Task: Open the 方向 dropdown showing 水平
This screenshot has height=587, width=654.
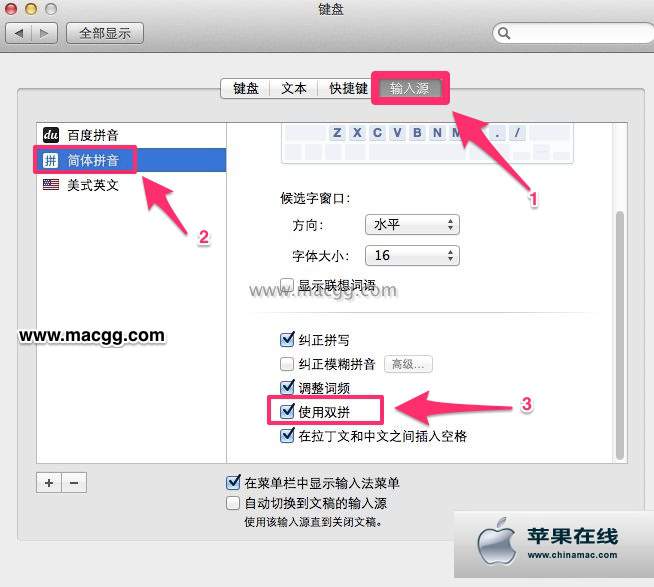Action: point(412,224)
